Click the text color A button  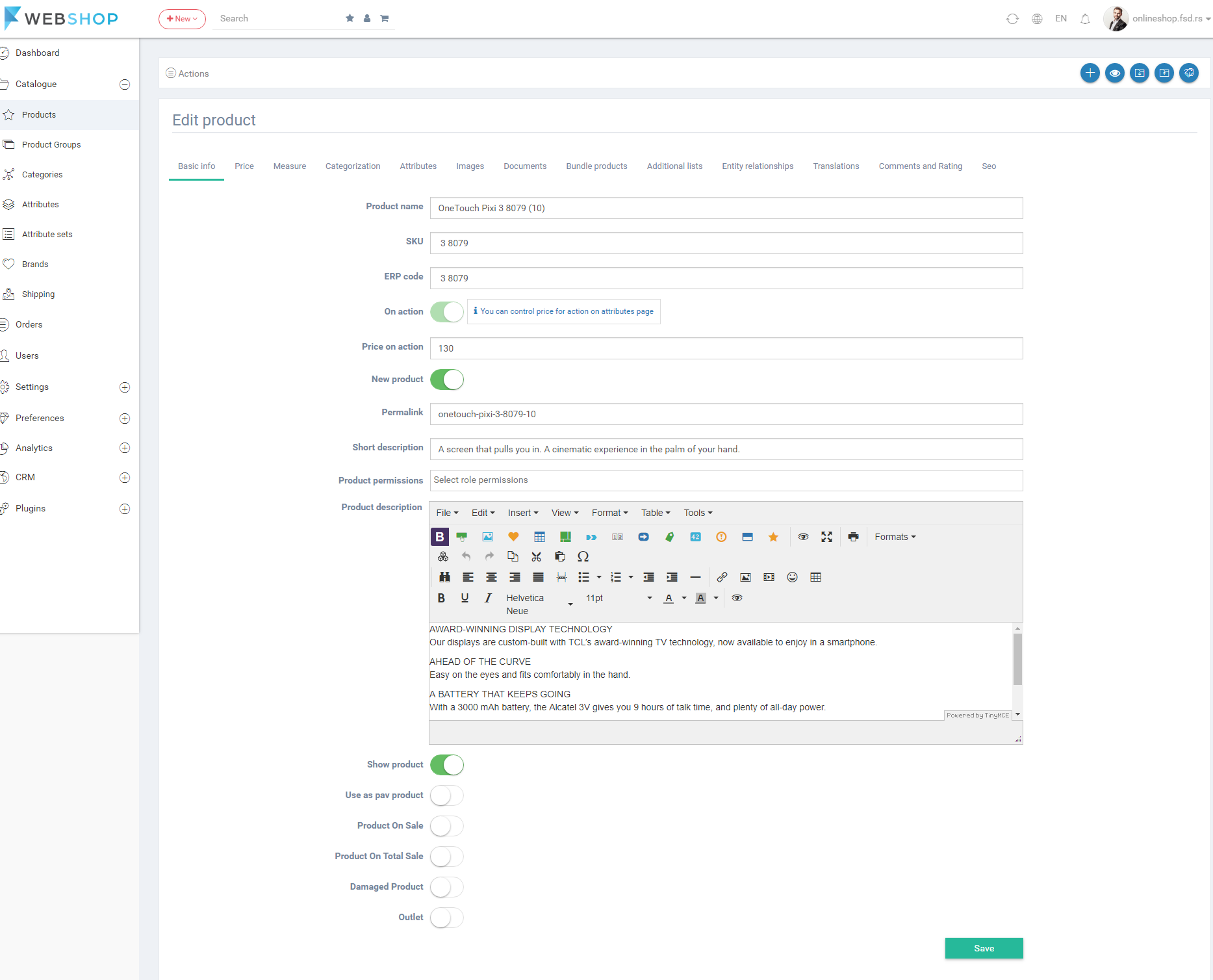pos(669,598)
